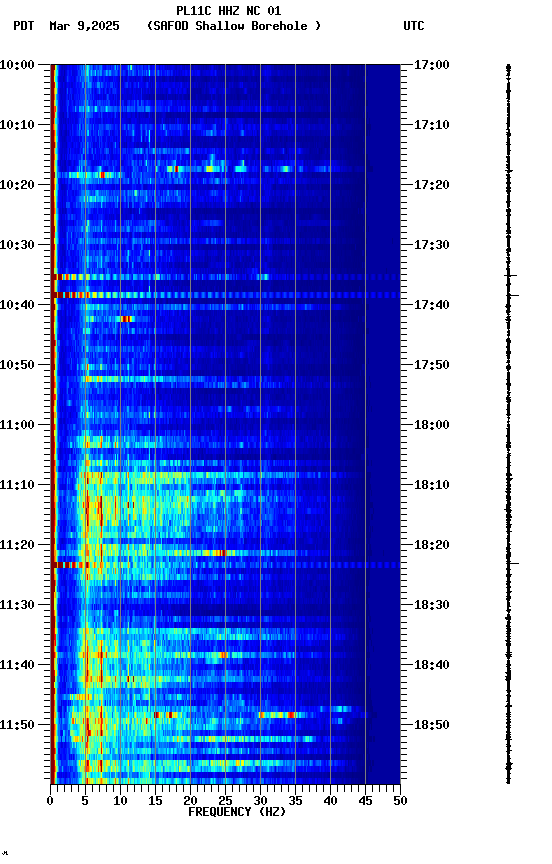Image resolution: width=552 pixels, height=864 pixels.
Task: Click the '10:20' PDT time label
Action: (x=17, y=185)
